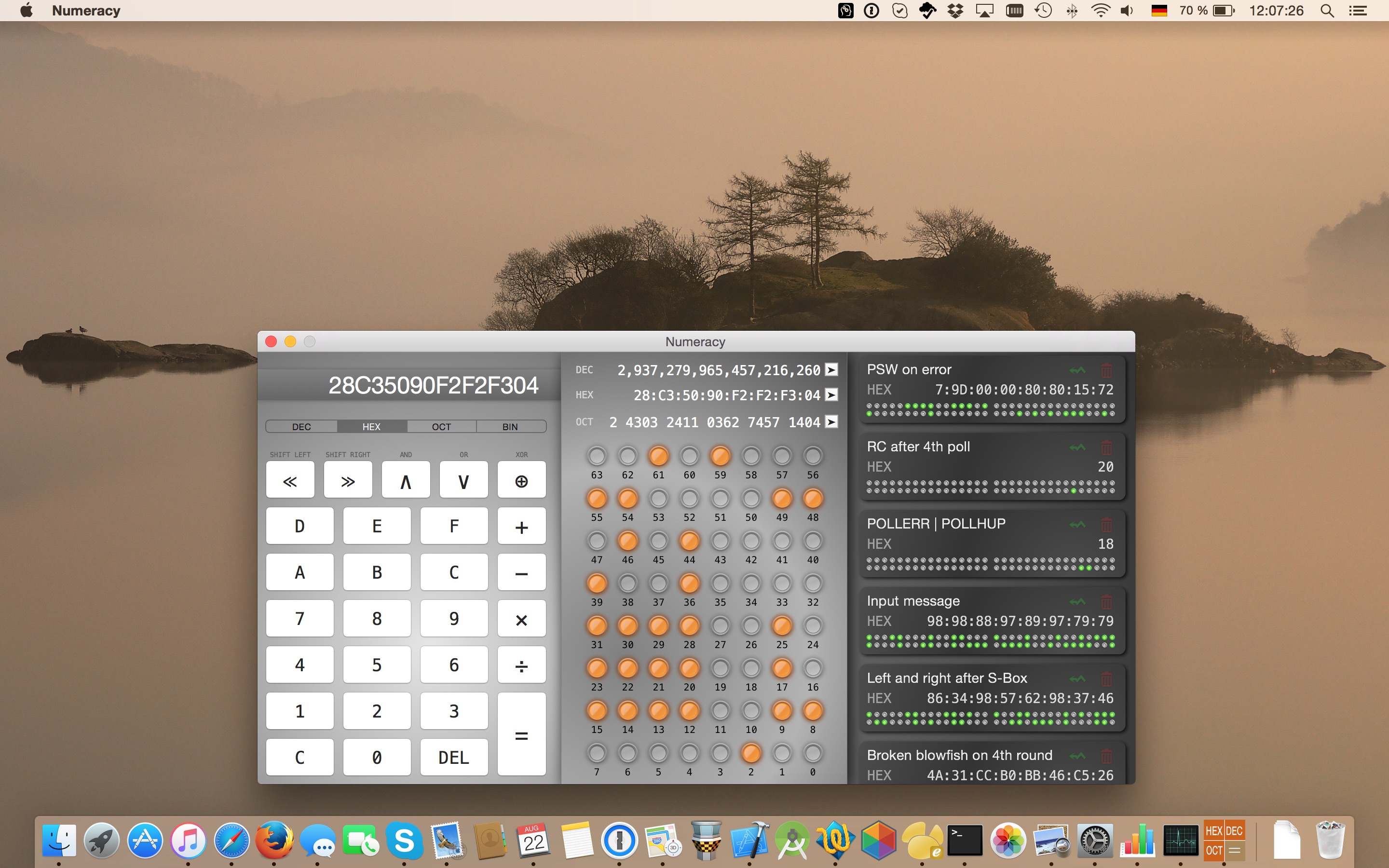Click the multiply × key
Image resolution: width=1389 pixels, height=868 pixels.
pyautogui.click(x=521, y=619)
